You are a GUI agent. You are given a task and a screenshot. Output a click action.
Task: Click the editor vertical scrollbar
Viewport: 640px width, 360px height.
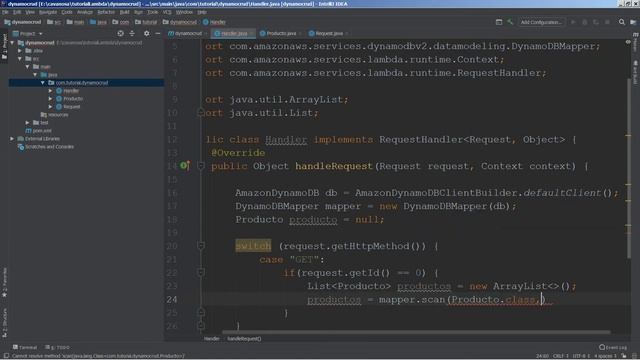629,168
